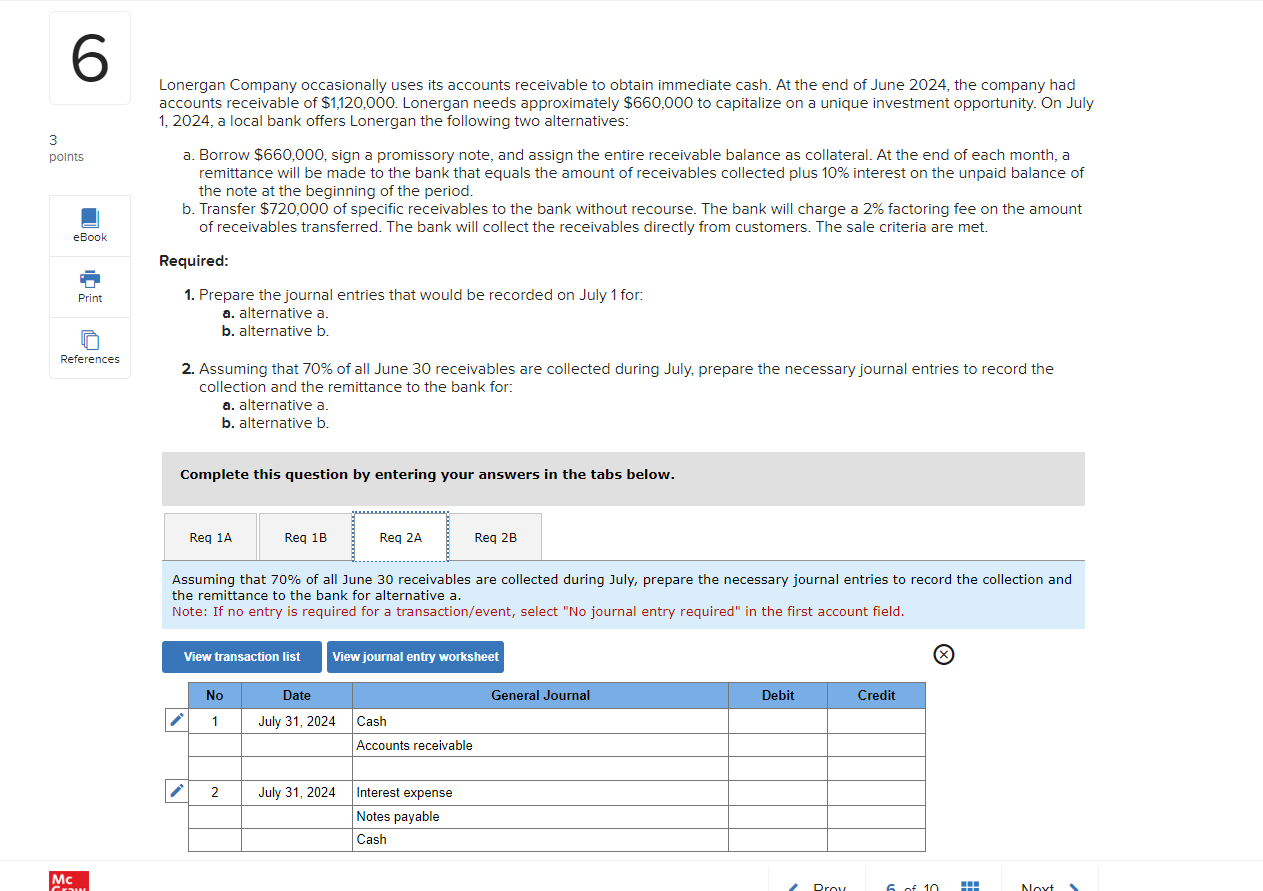Screen dimensions: 1263x891
Task: Open the References panel
Action: (90, 348)
